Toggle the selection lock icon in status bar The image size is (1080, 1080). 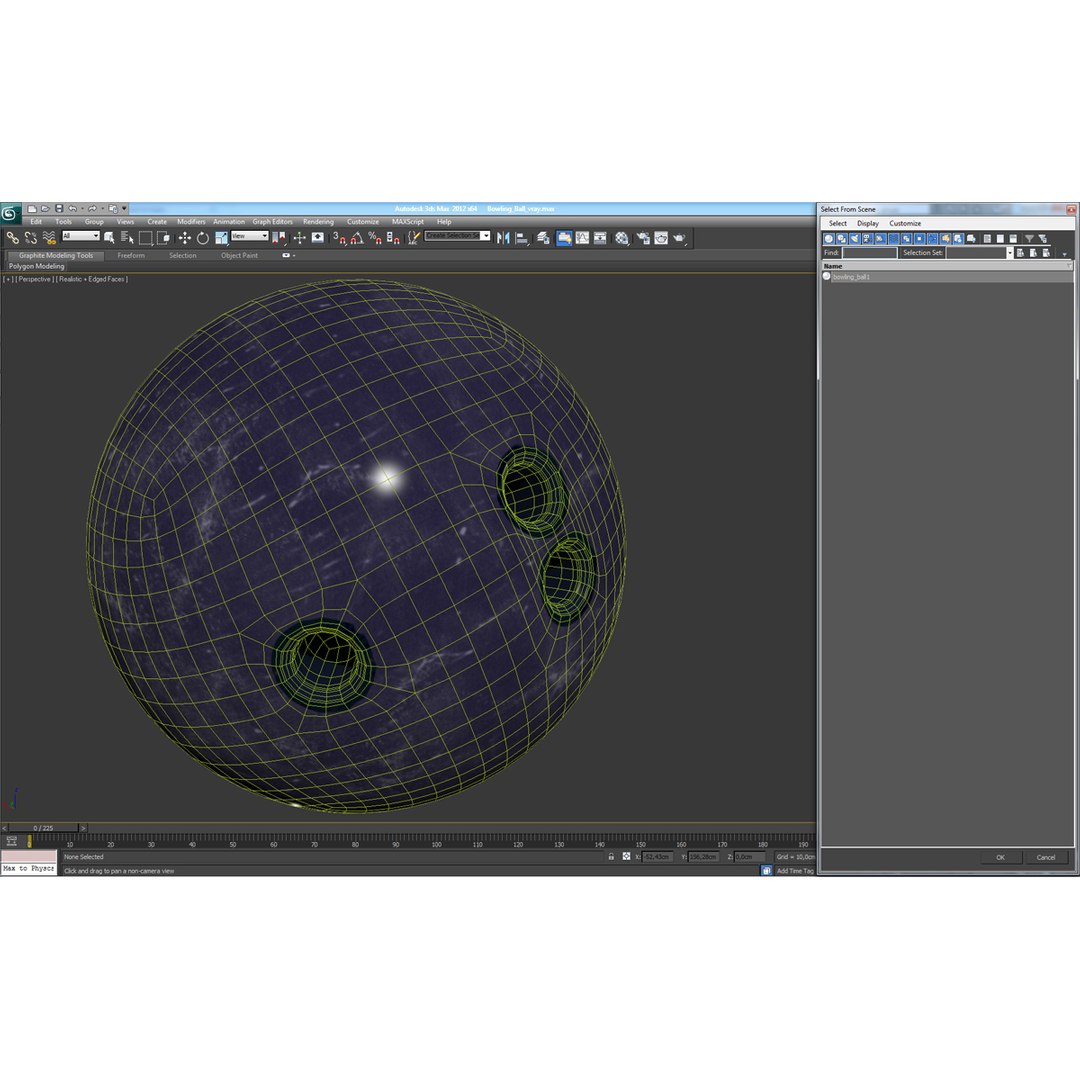pyautogui.click(x=611, y=857)
